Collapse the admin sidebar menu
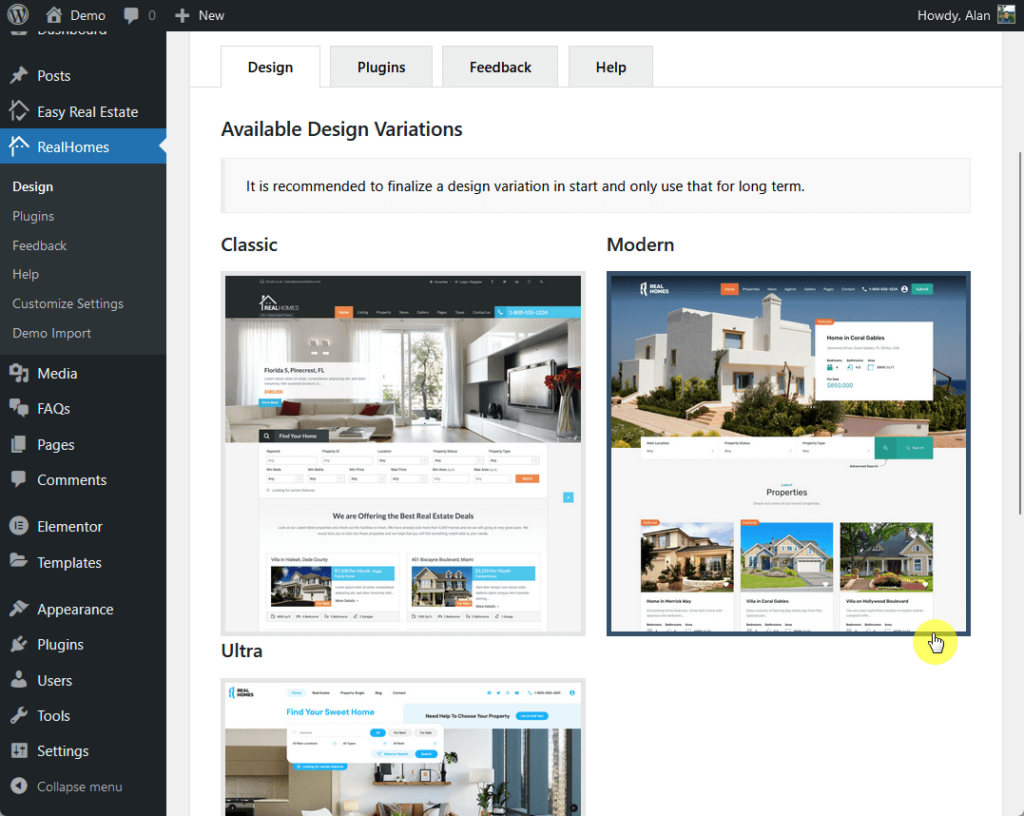This screenshot has width=1024, height=816. 66,787
